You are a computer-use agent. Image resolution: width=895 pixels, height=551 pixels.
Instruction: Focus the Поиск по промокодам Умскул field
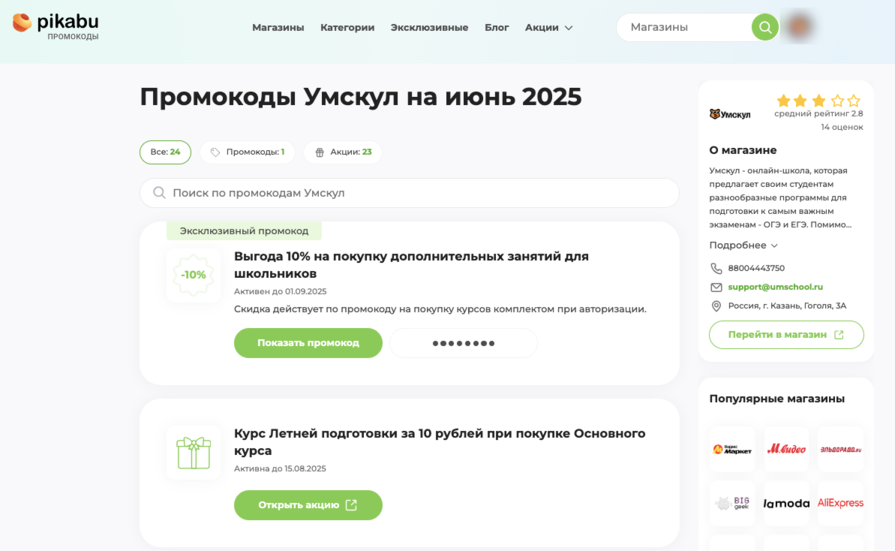pyautogui.click(x=409, y=193)
